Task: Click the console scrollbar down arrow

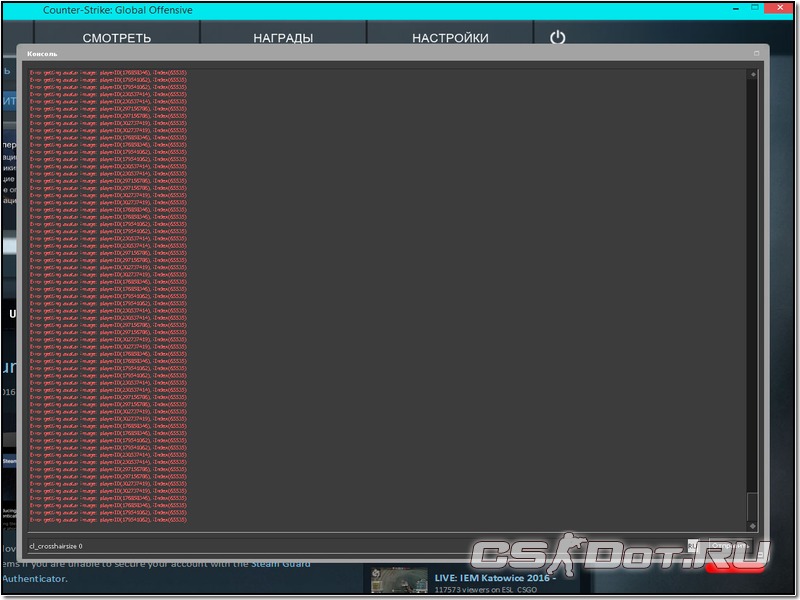Action: (x=752, y=526)
